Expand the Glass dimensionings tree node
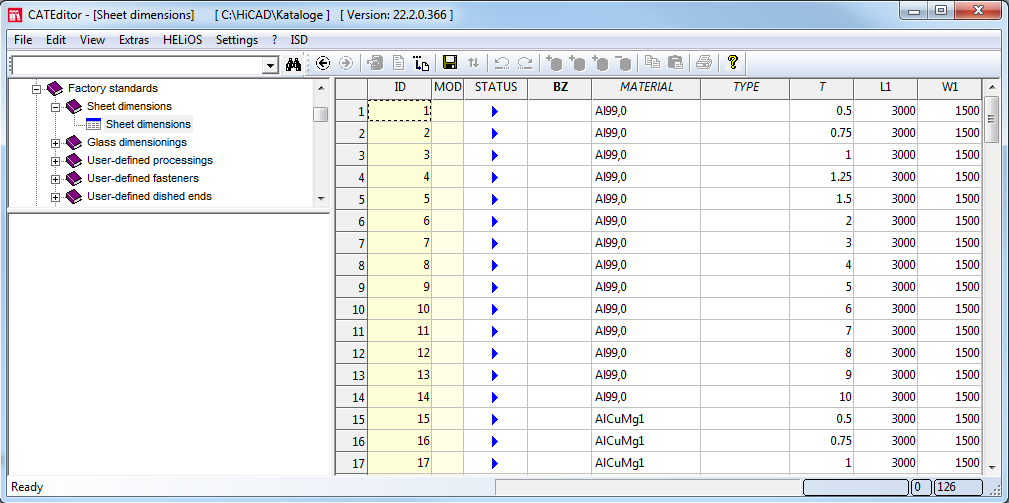 [x=56, y=143]
